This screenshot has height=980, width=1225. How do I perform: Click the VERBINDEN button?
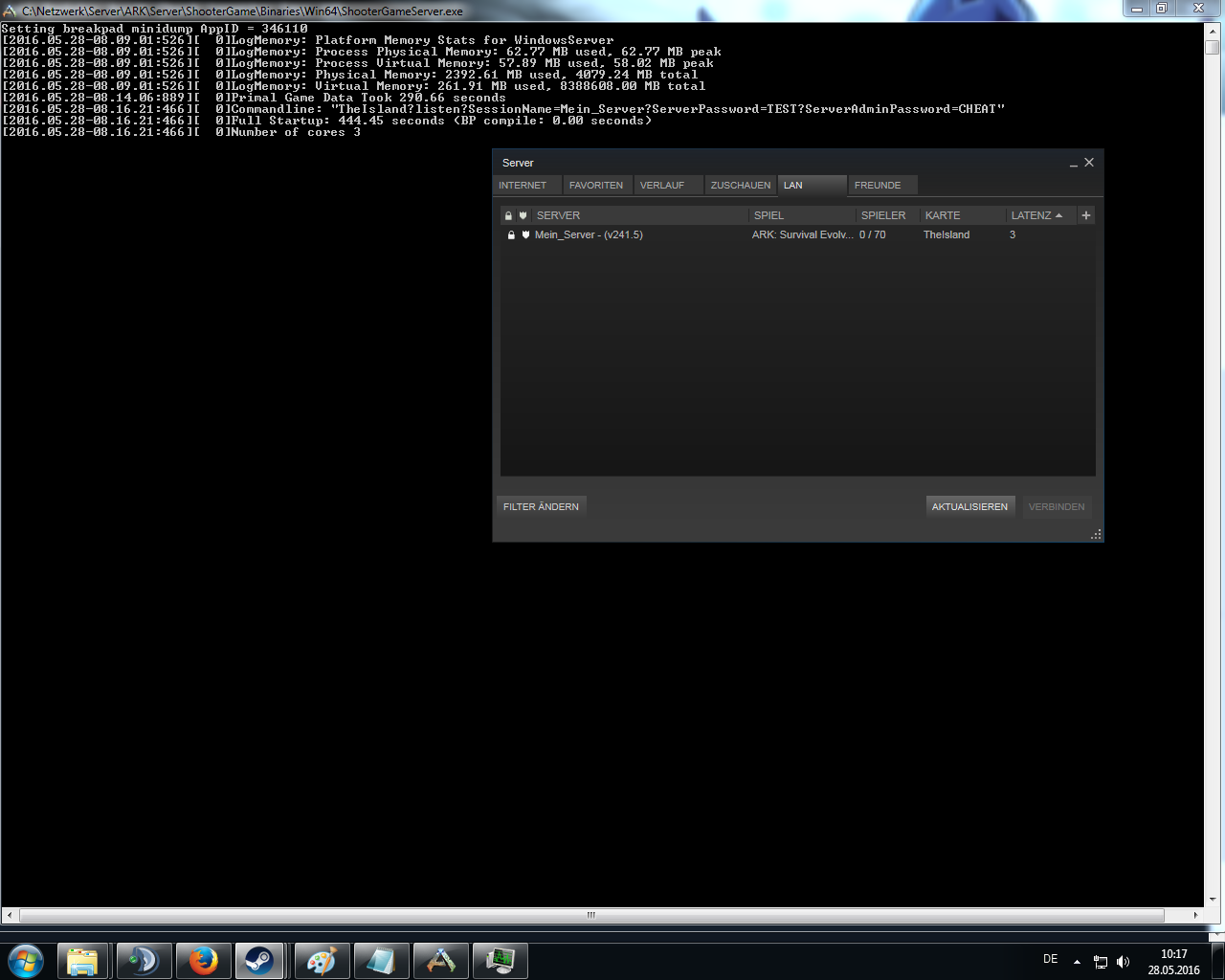(x=1057, y=506)
